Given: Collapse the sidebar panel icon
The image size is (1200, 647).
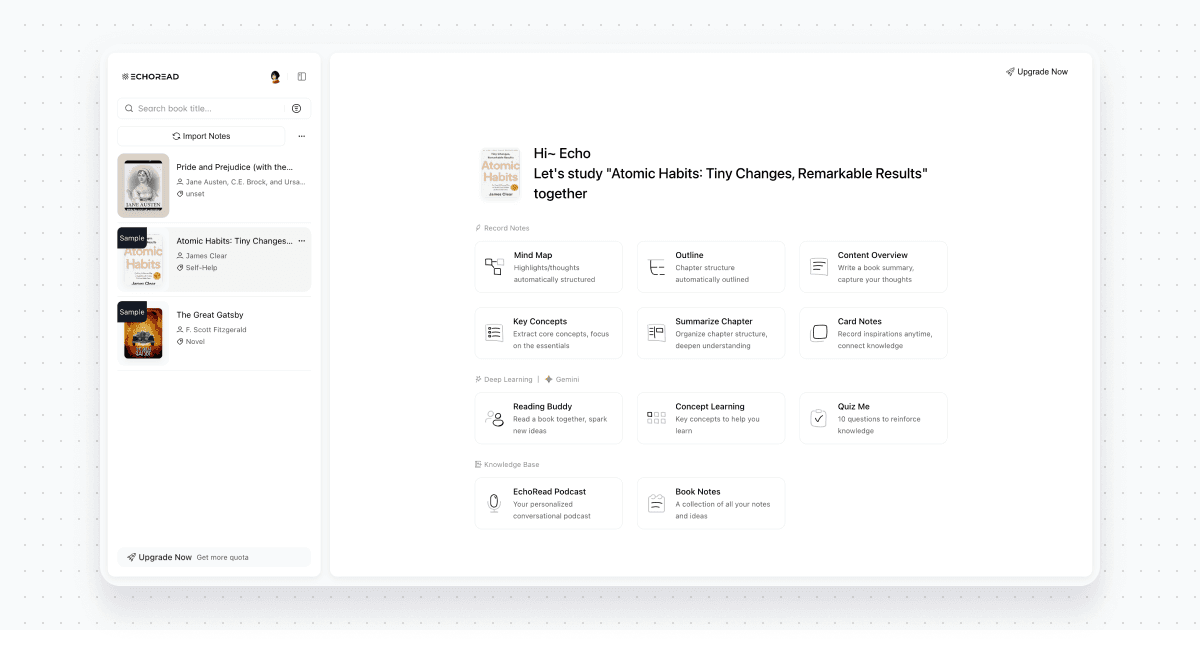Looking at the screenshot, I should (302, 76).
